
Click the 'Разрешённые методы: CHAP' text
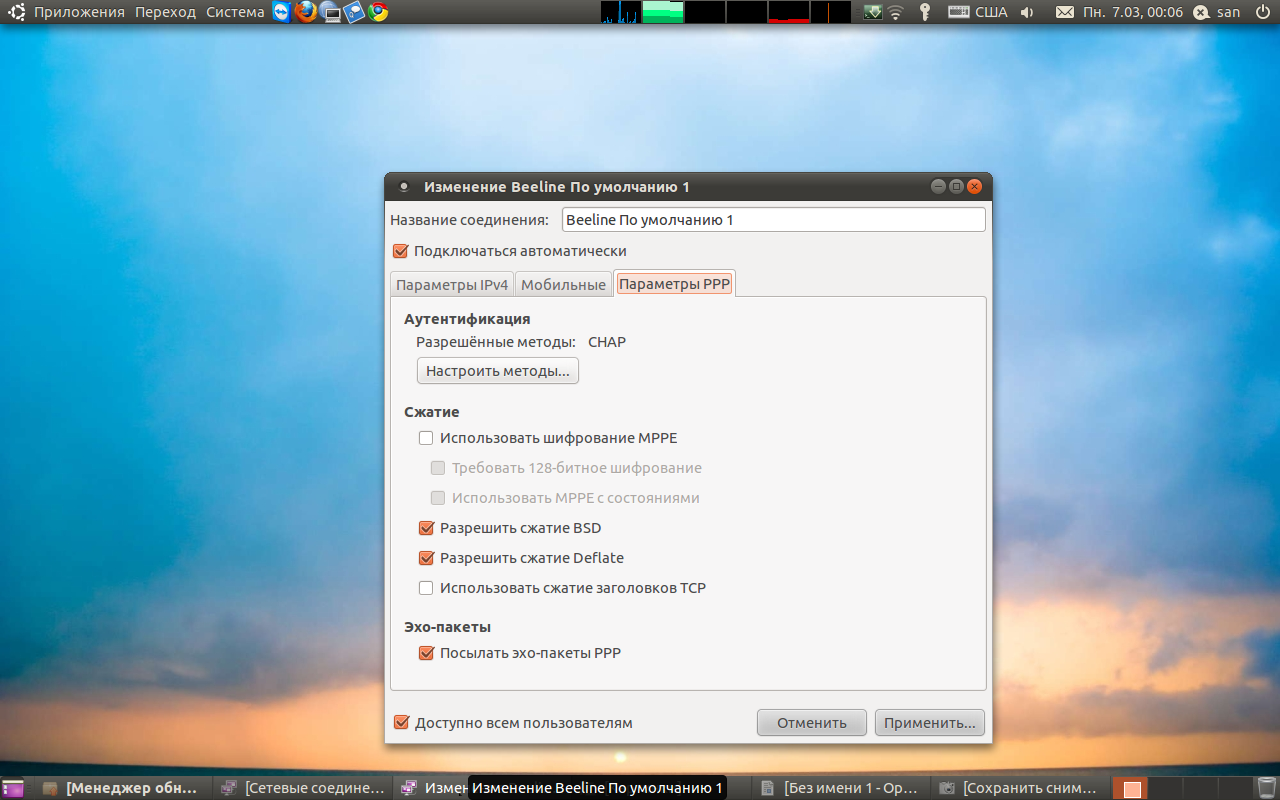(x=521, y=342)
